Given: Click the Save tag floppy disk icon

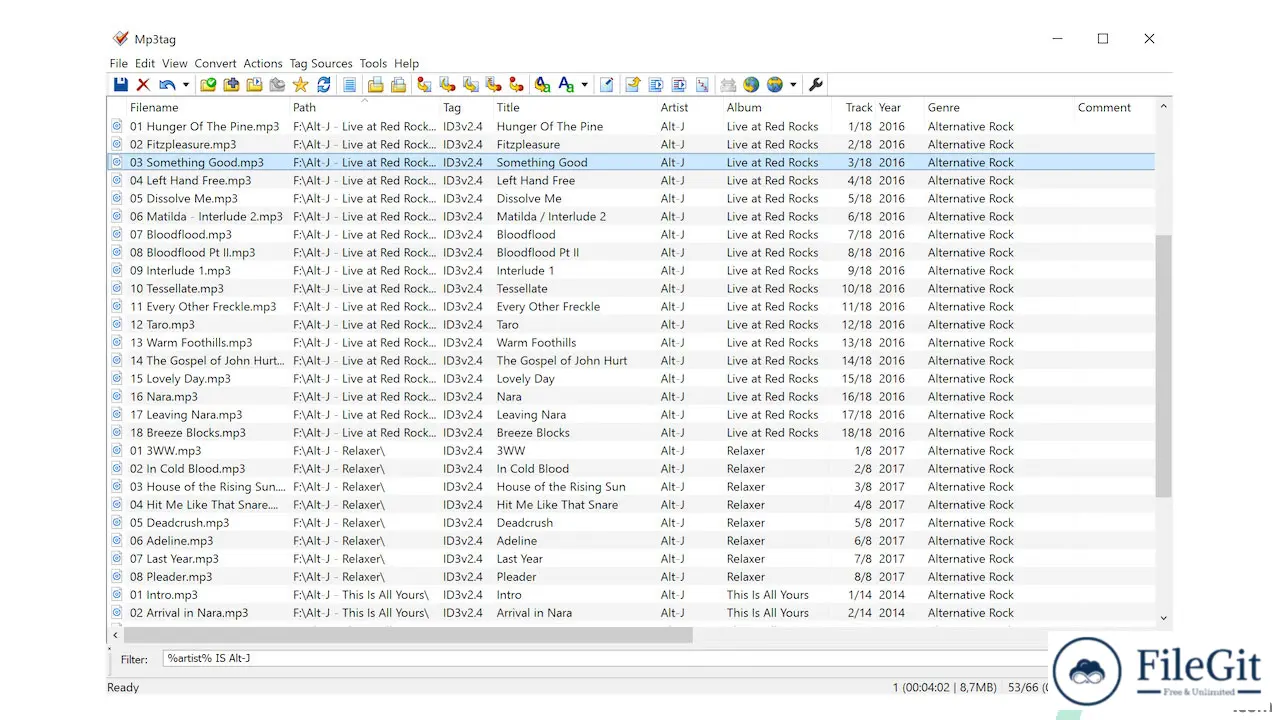Looking at the screenshot, I should [x=120, y=85].
